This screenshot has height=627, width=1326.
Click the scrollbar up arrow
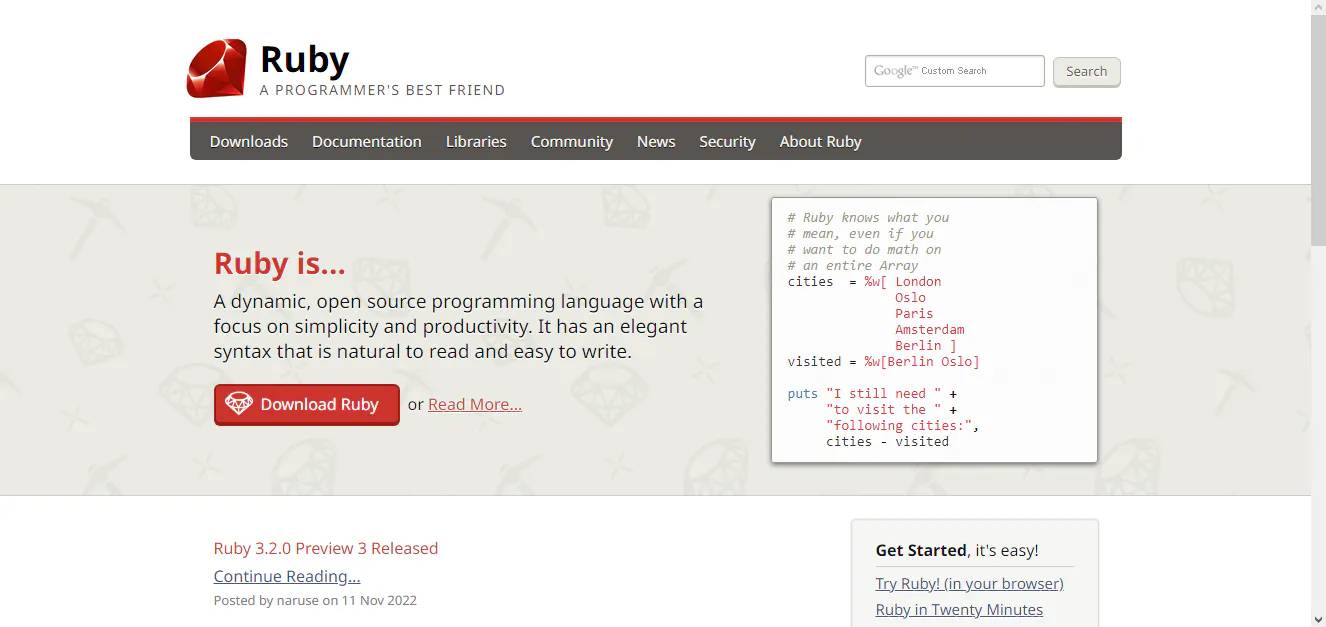1318,7
